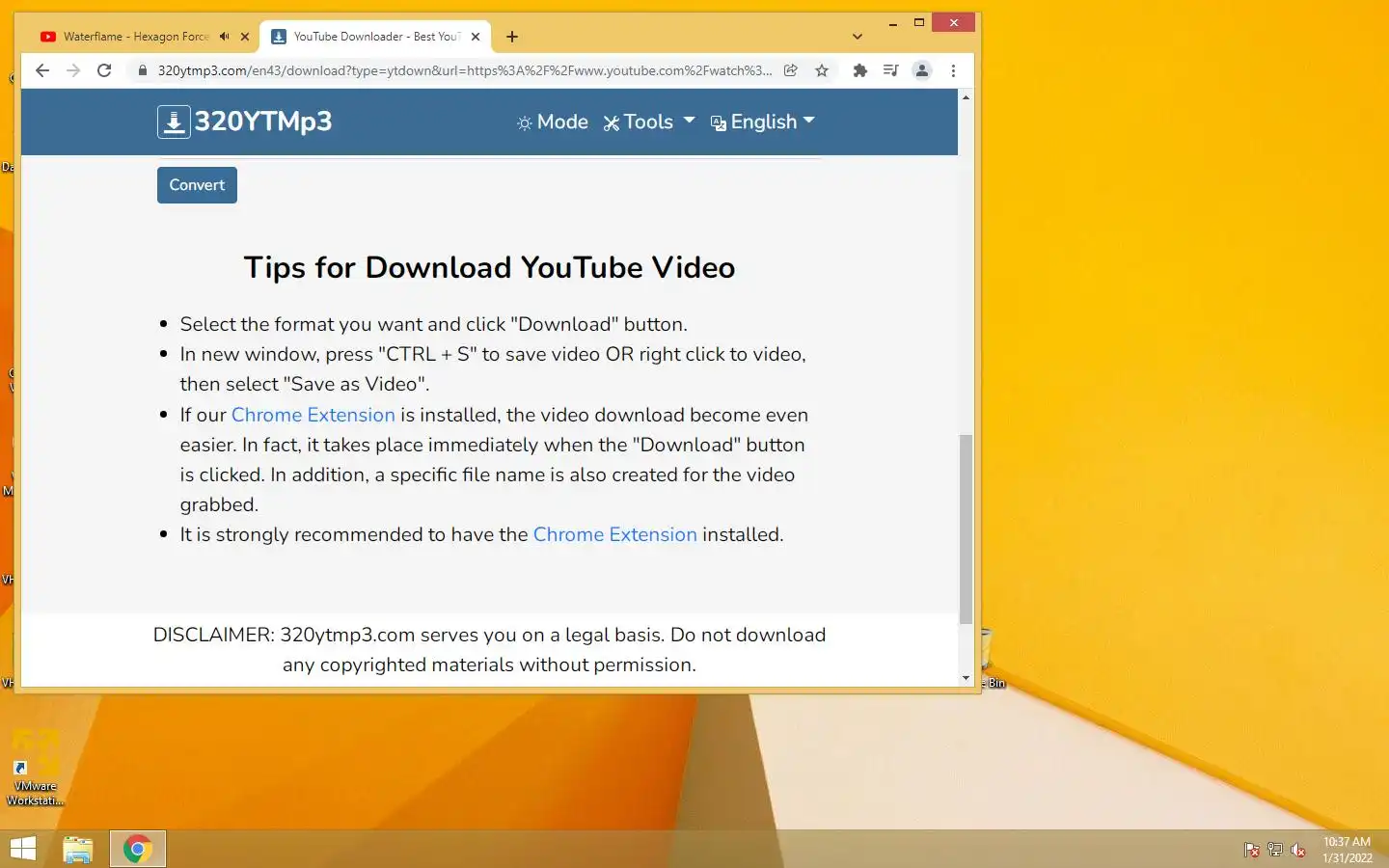Open File Explorer from the taskbar
The width and height of the screenshot is (1389, 868).
click(x=78, y=849)
